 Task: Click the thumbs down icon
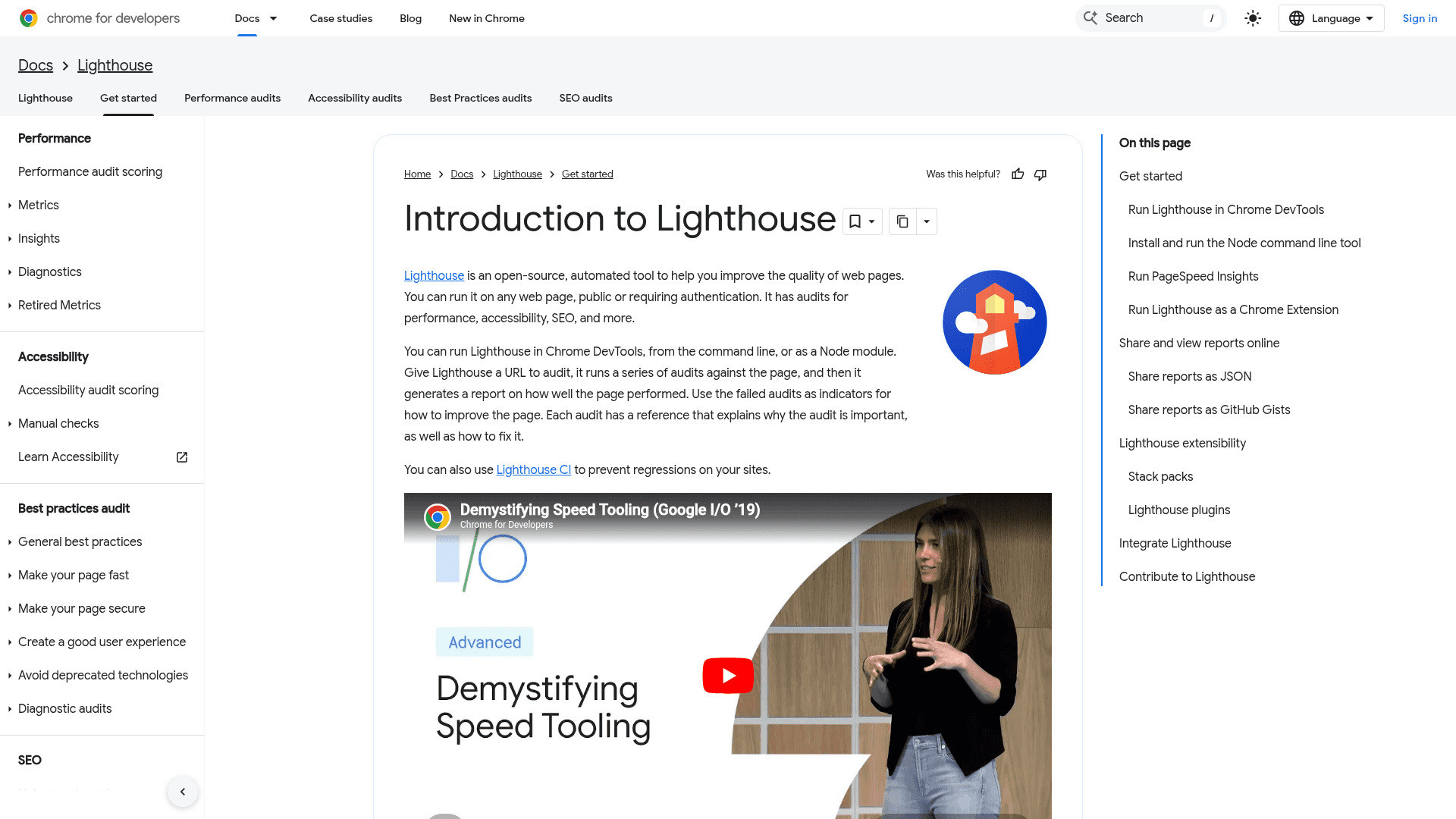(x=1040, y=174)
